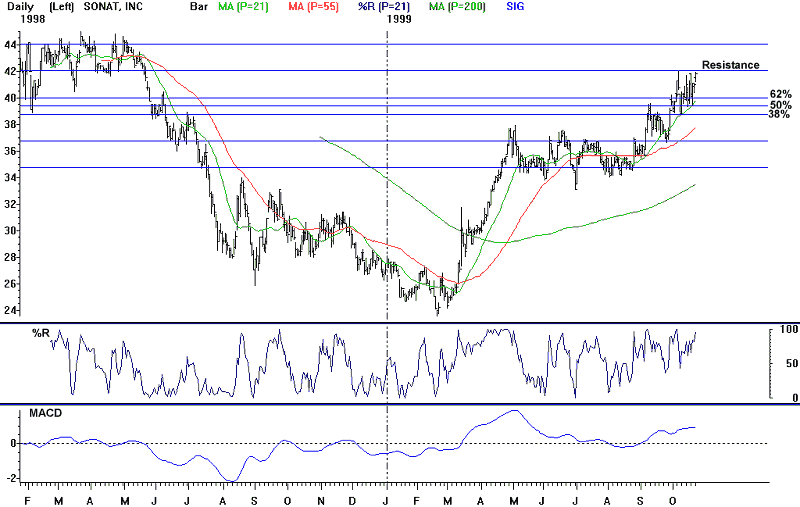Screen dimensions: 800x507
Task: Click the '%R' indicator panel label
Action: [41, 333]
